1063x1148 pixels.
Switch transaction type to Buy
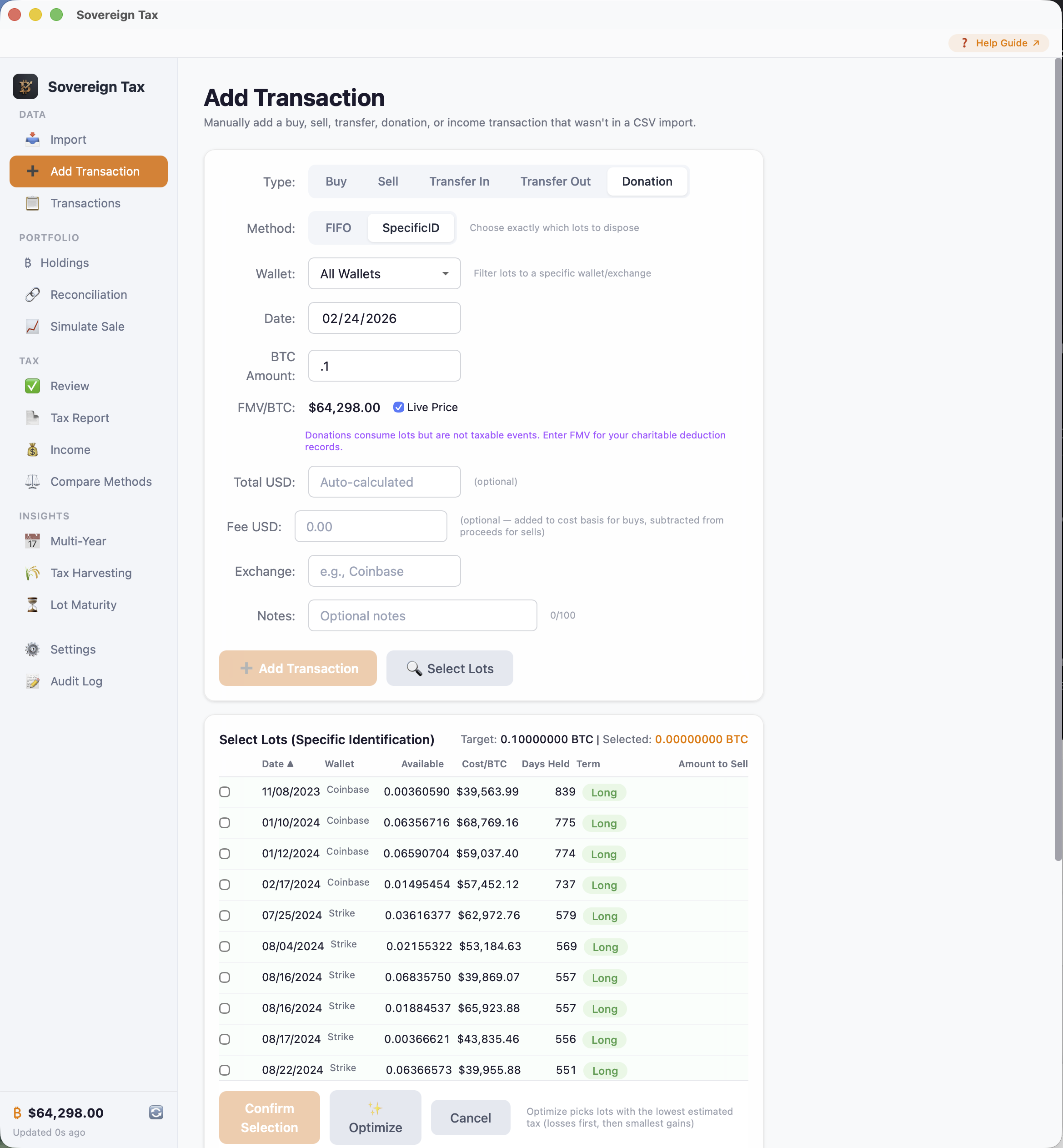coord(336,181)
